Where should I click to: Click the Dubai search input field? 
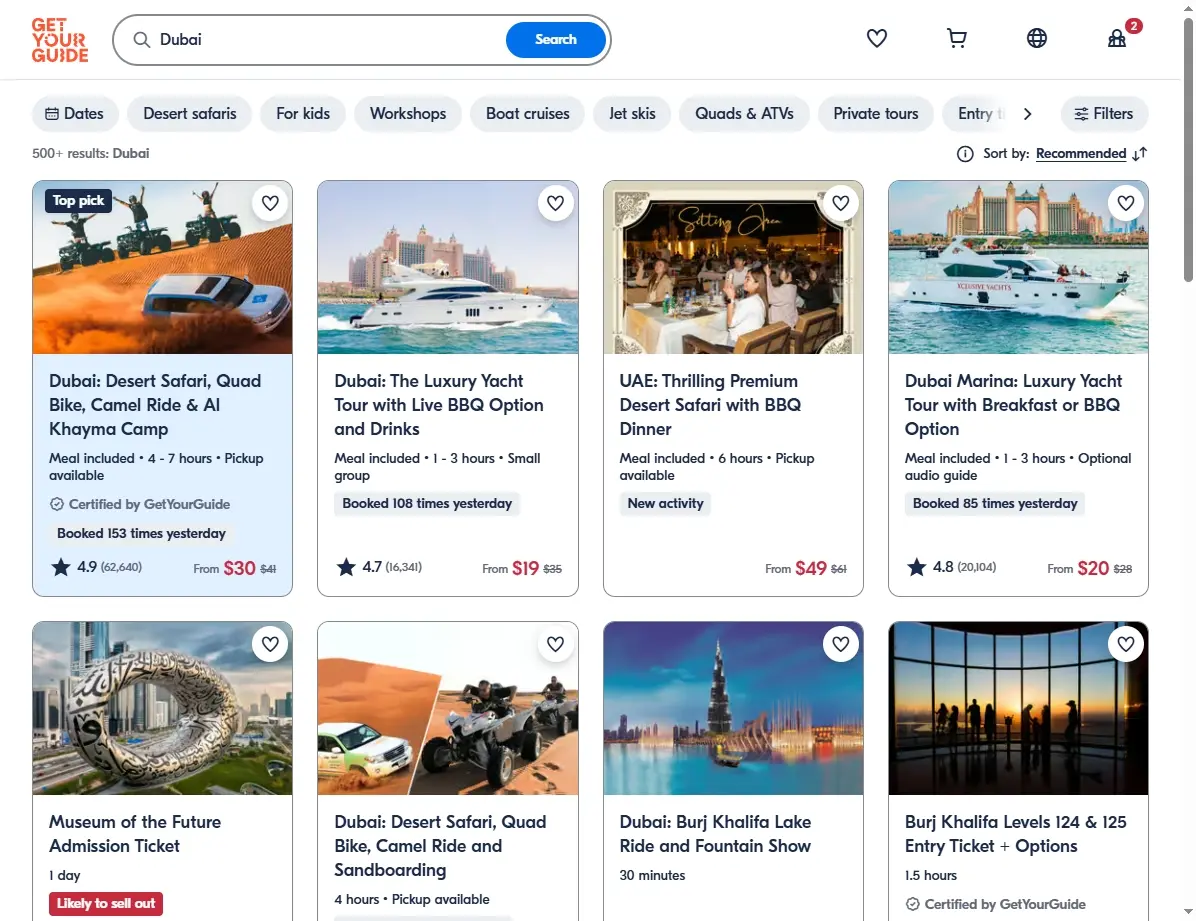tap(328, 40)
